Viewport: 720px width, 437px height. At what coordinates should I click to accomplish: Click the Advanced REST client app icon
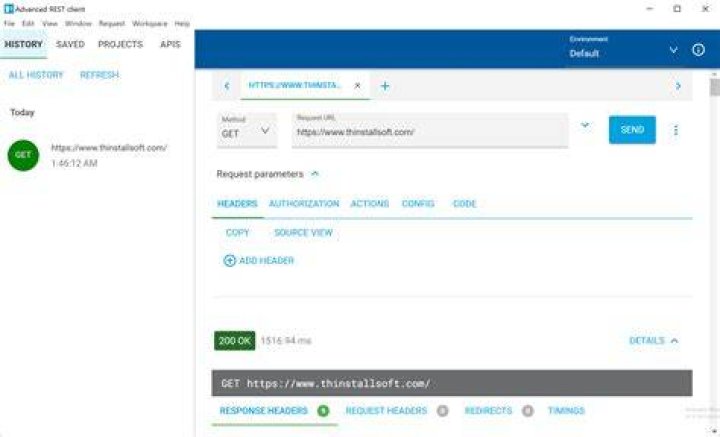pyautogui.click(x=9, y=9)
